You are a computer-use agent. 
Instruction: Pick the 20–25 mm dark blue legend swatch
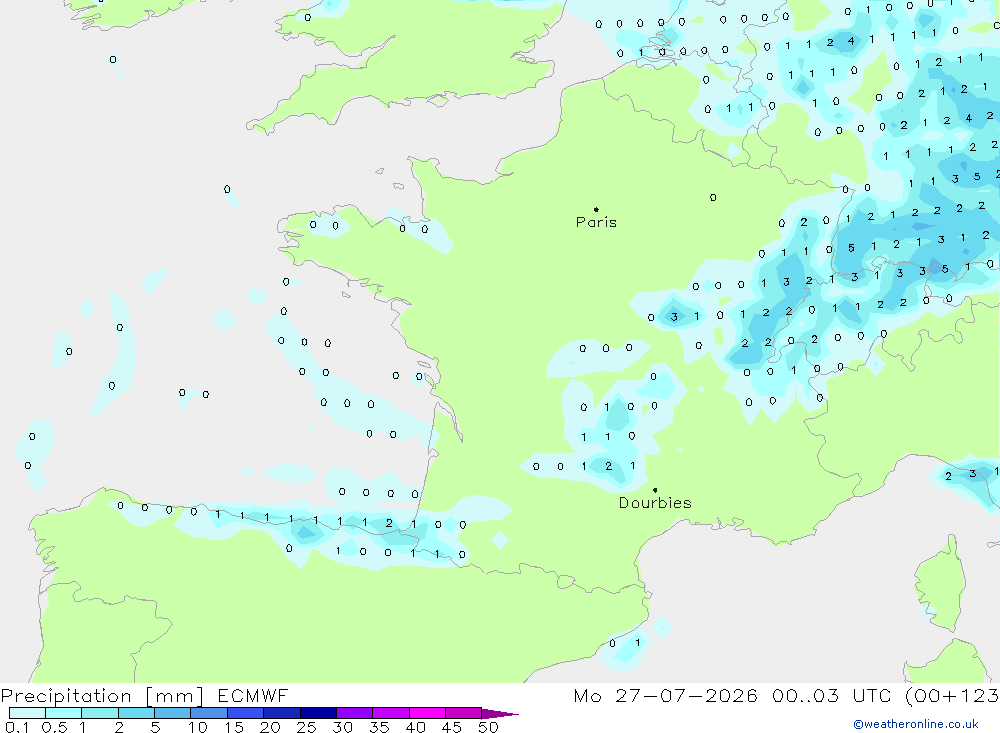coord(281,713)
